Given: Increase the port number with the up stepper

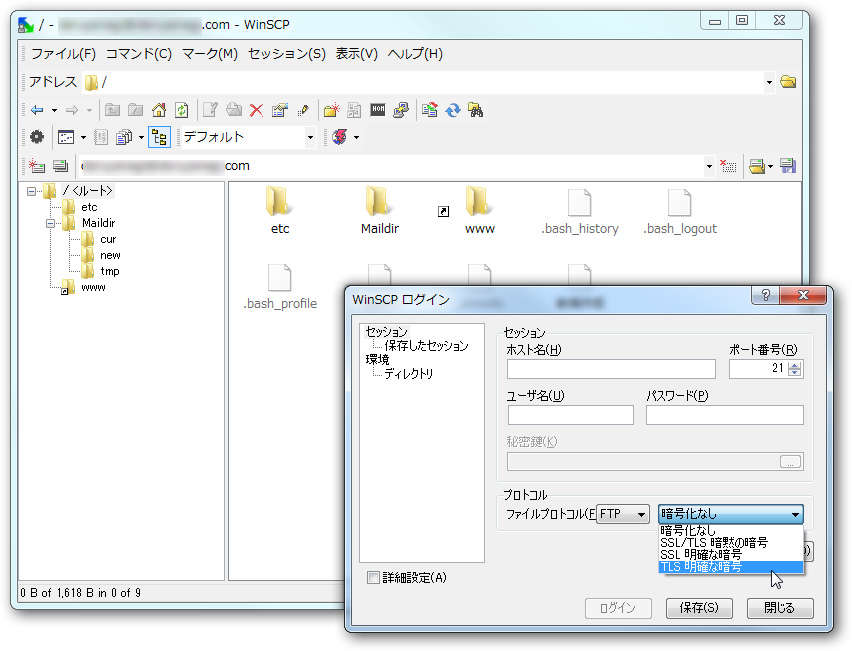Looking at the screenshot, I should click(x=796, y=364).
